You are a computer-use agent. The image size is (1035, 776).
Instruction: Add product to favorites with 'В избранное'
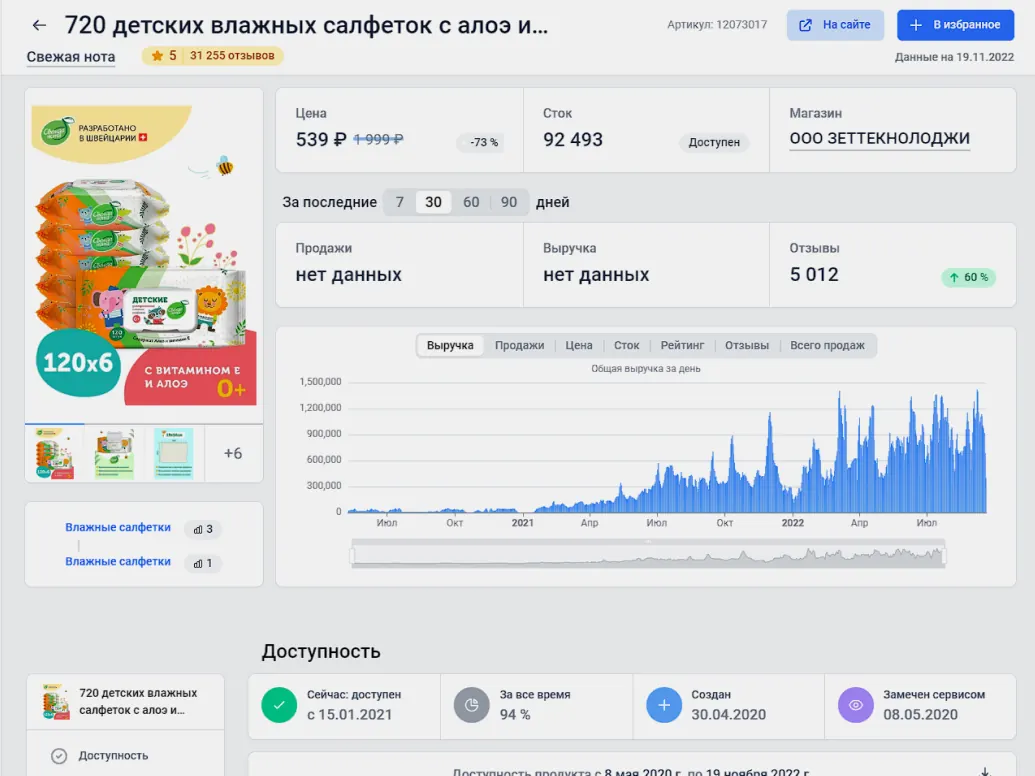tap(955, 25)
